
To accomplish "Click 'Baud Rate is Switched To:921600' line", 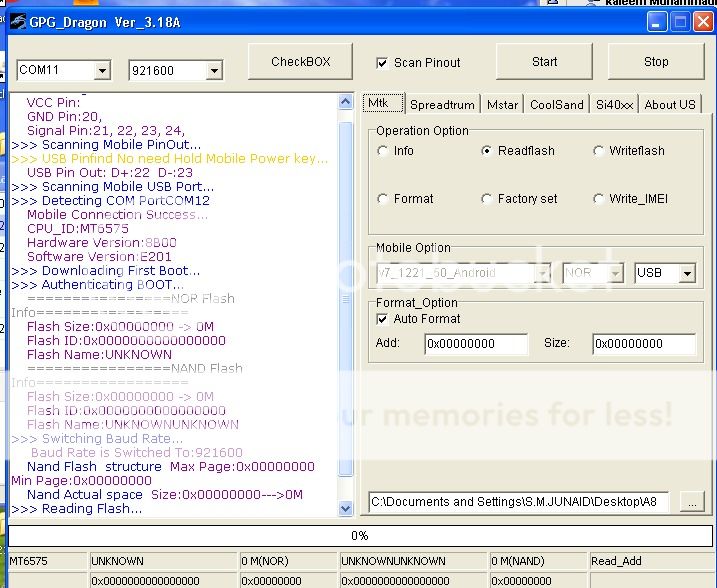I will point(137,453).
